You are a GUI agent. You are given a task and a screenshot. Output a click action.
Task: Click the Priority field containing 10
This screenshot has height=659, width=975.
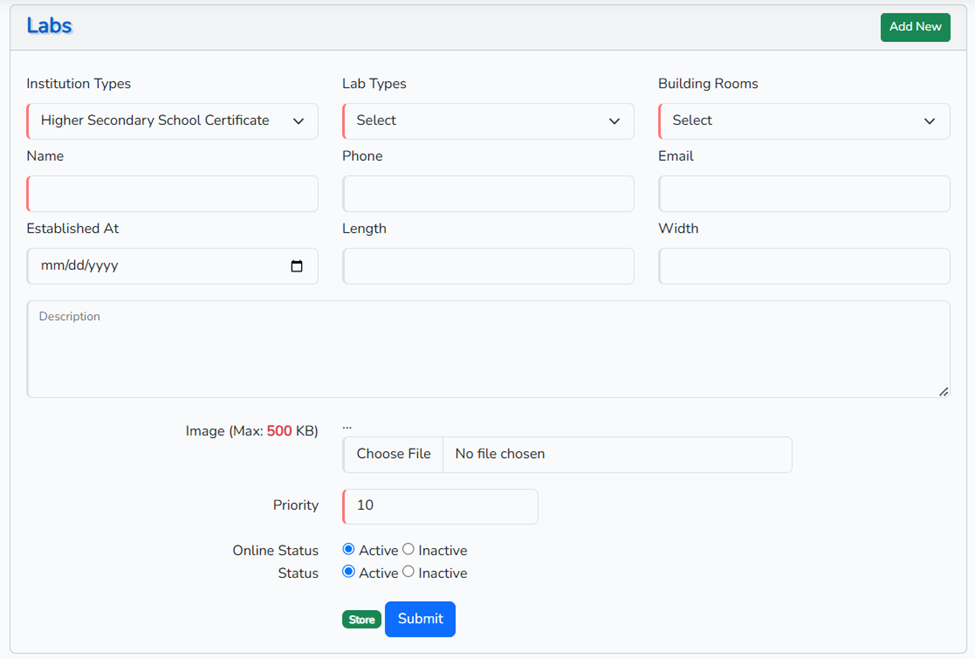tap(440, 506)
